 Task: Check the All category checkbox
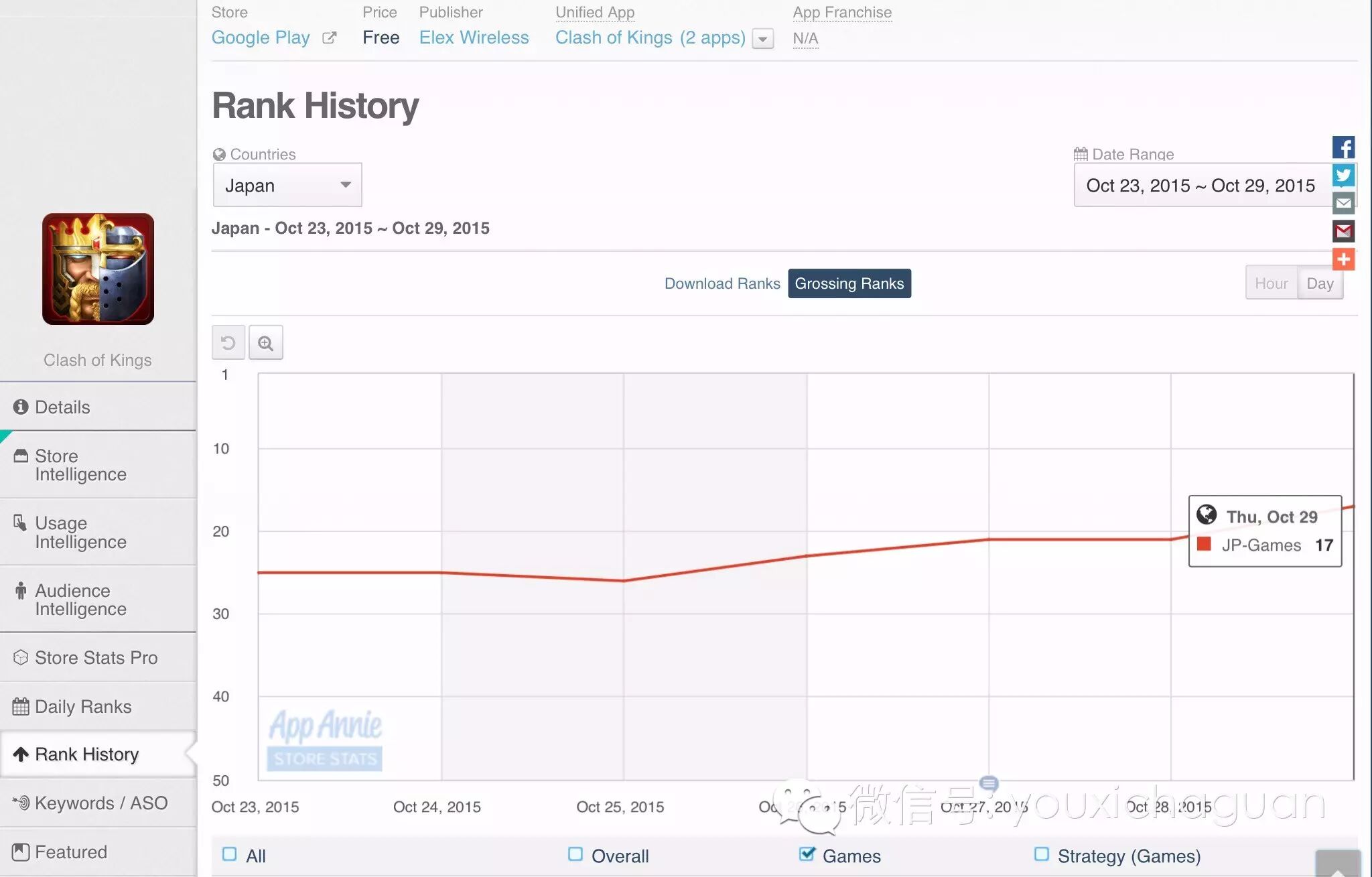pyautogui.click(x=230, y=854)
